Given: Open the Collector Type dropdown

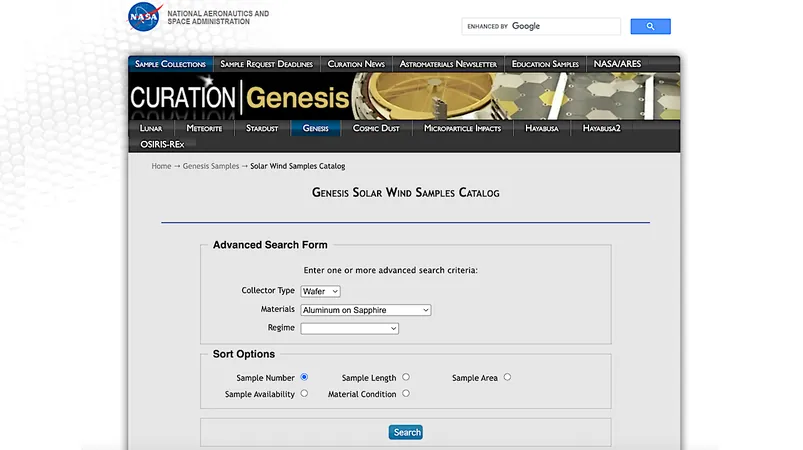Looking at the screenshot, I should (x=321, y=291).
